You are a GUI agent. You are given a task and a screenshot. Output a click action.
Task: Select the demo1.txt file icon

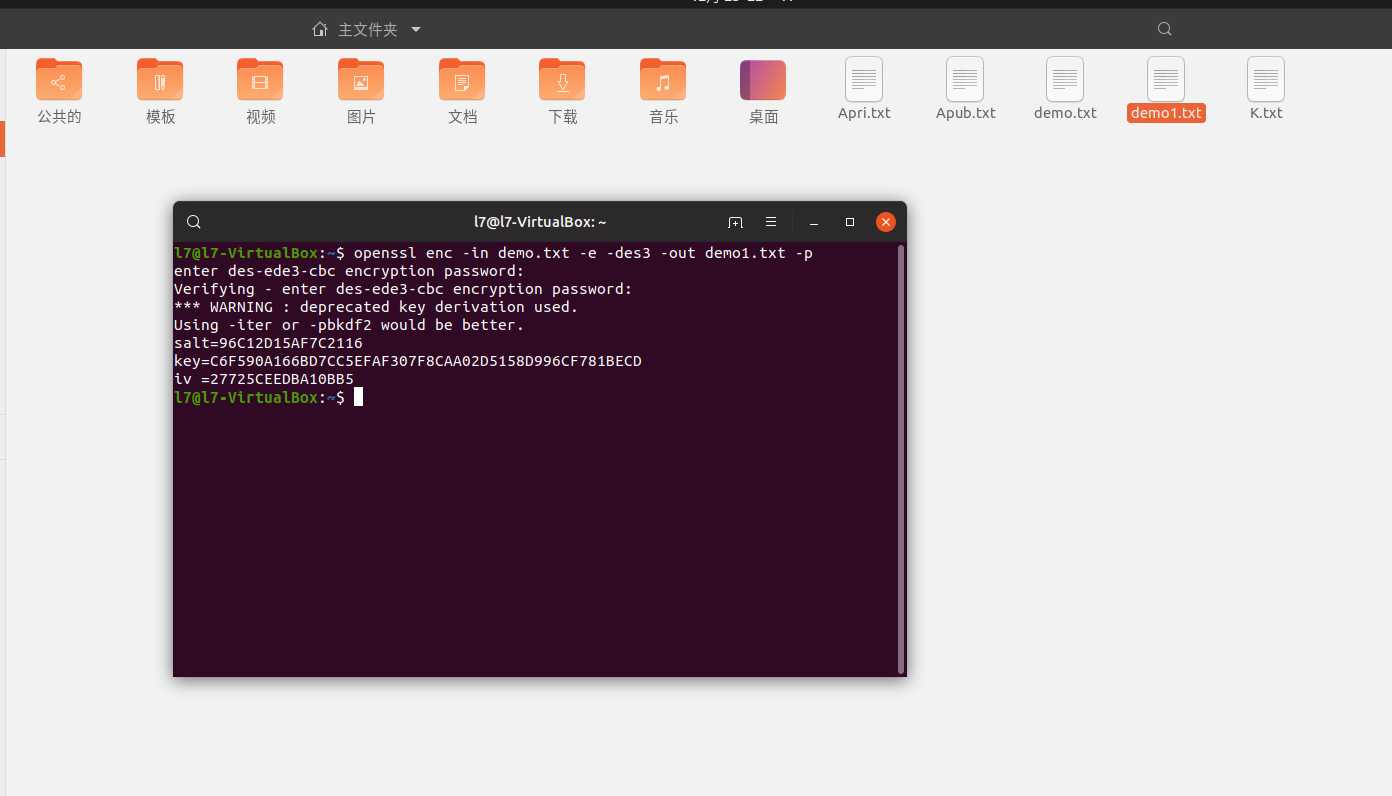pos(1166,79)
